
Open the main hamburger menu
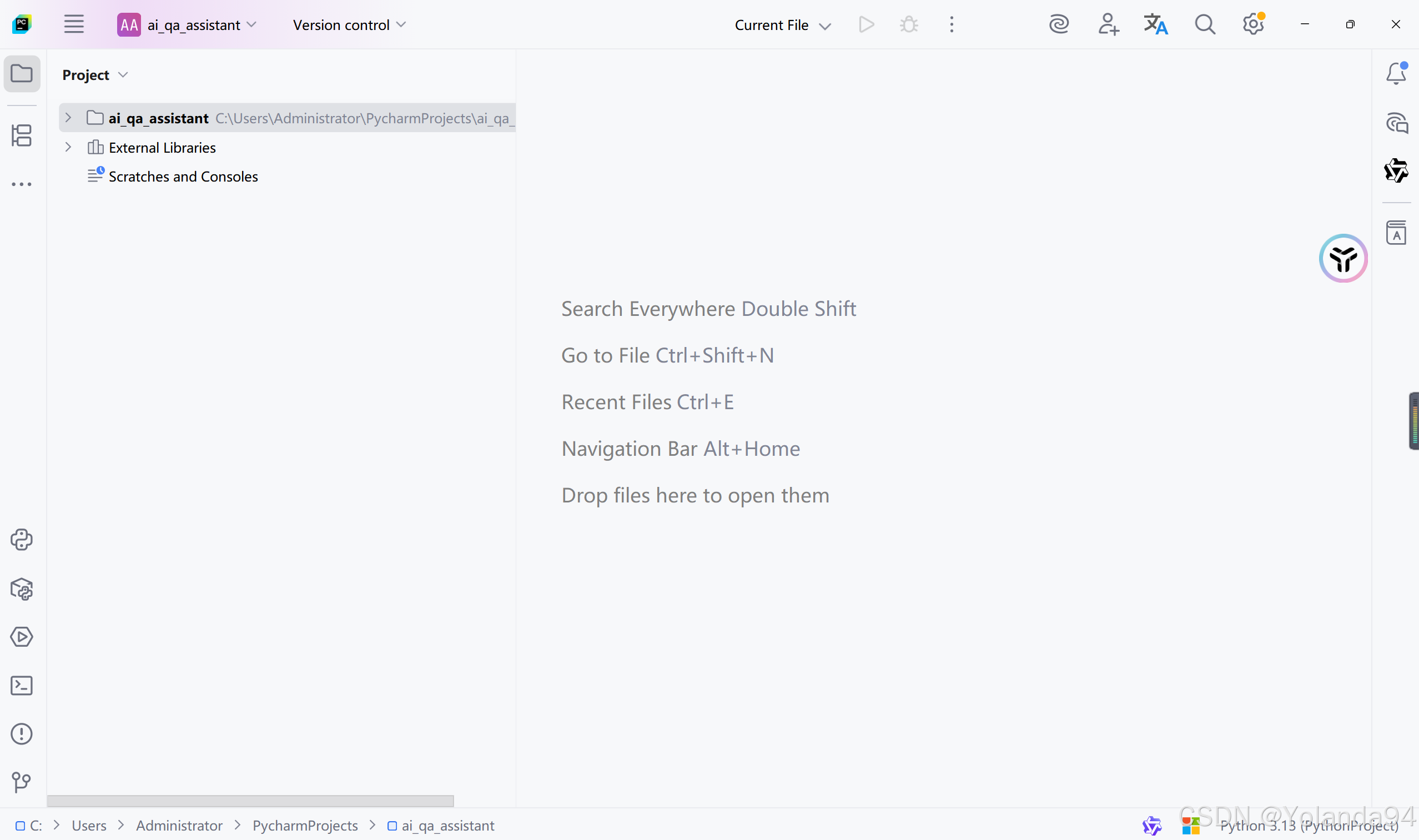click(x=74, y=24)
